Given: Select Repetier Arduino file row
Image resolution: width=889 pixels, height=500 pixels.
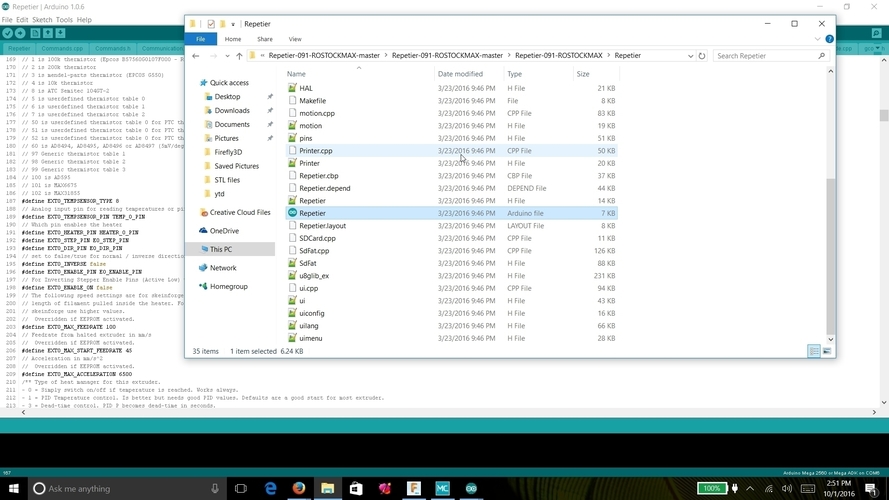Looking at the screenshot, I should [x=451, y=213].
